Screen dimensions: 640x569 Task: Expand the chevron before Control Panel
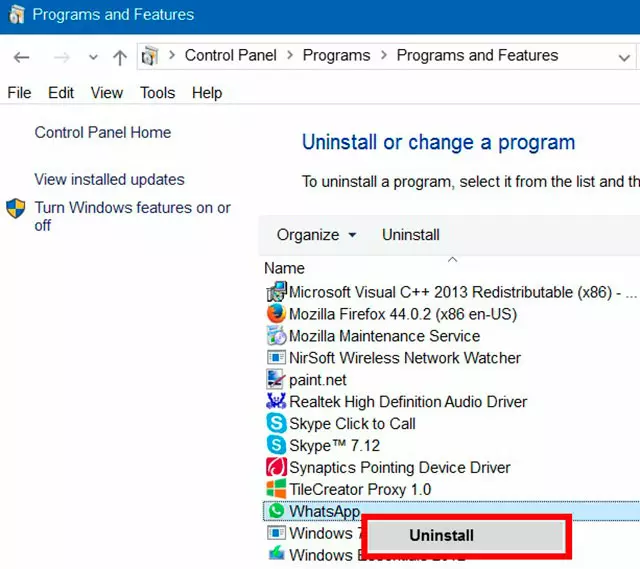[172, 55]
